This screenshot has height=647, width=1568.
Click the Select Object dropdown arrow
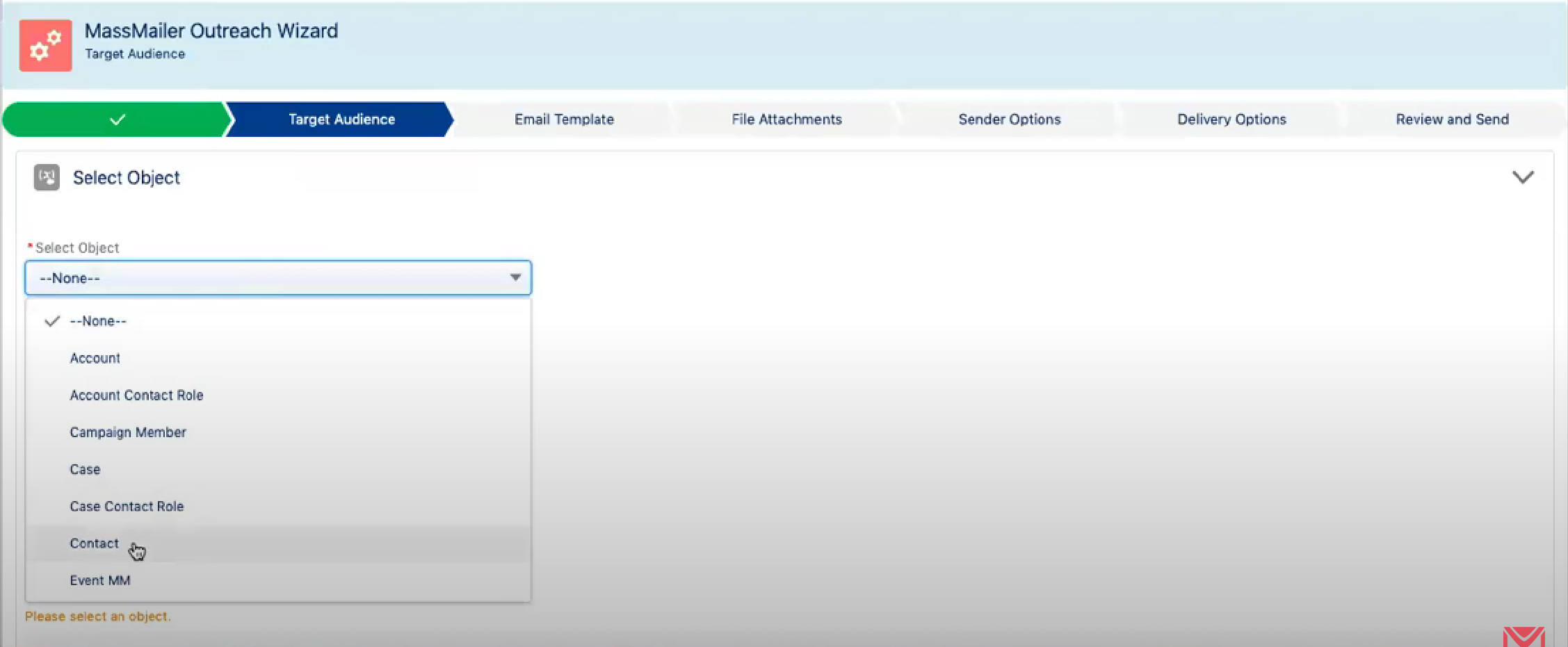515,277
